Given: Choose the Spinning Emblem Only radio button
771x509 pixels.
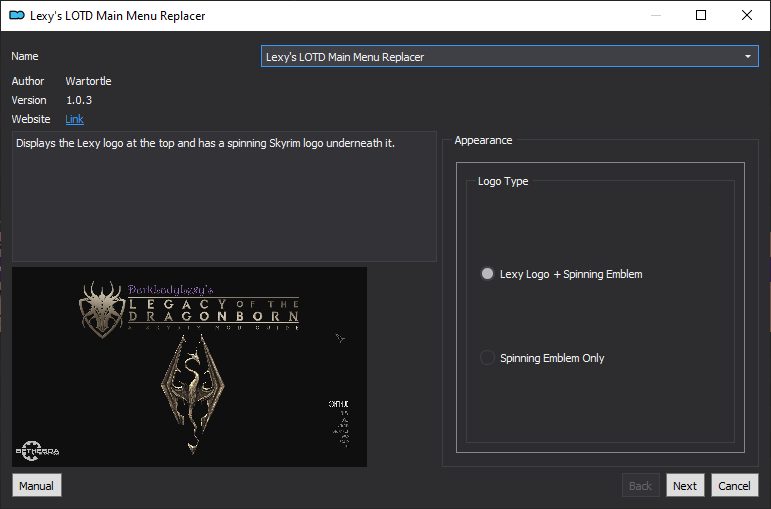Looking at the screenshot, I should [x=487, y=358].
